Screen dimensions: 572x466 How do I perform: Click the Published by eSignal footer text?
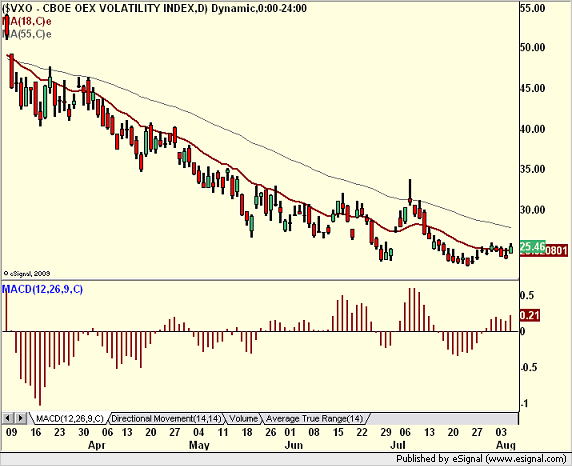click(481, 459)
